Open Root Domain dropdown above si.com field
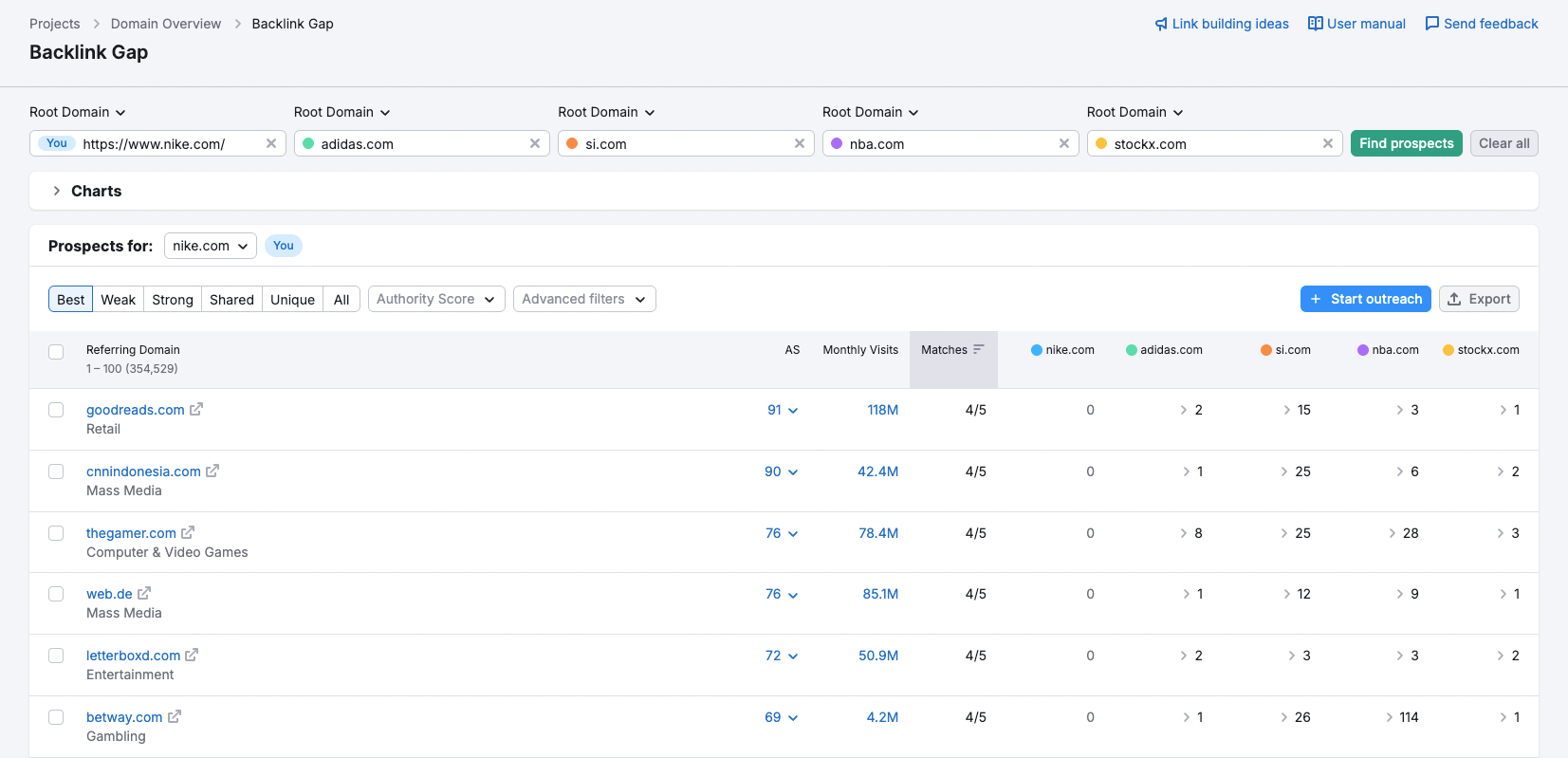This screenshot has width=1568, height=758. point(606,112)
